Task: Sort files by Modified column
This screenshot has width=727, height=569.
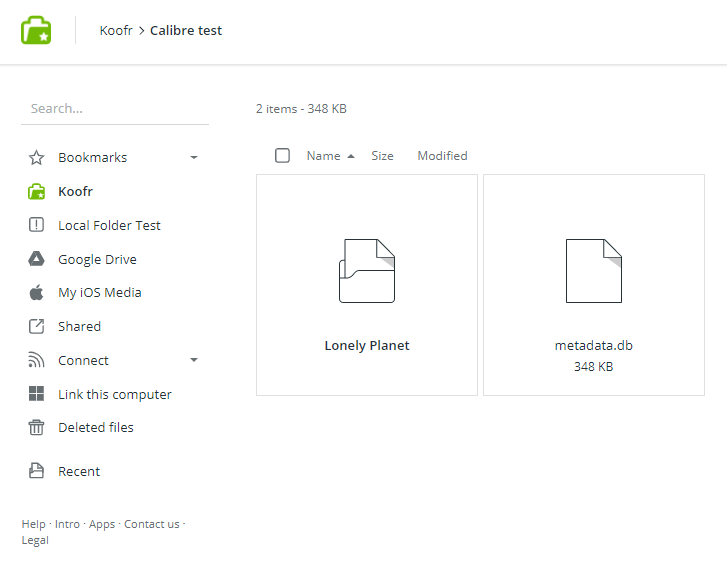Action: [442, 156]
